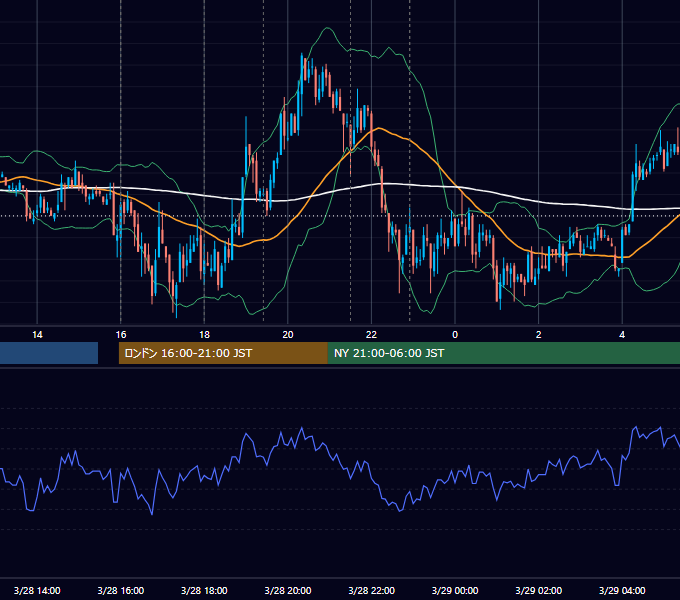
Task: Select the 16 hour axis label
Action: pyautogui.click(x=121, y=334)
